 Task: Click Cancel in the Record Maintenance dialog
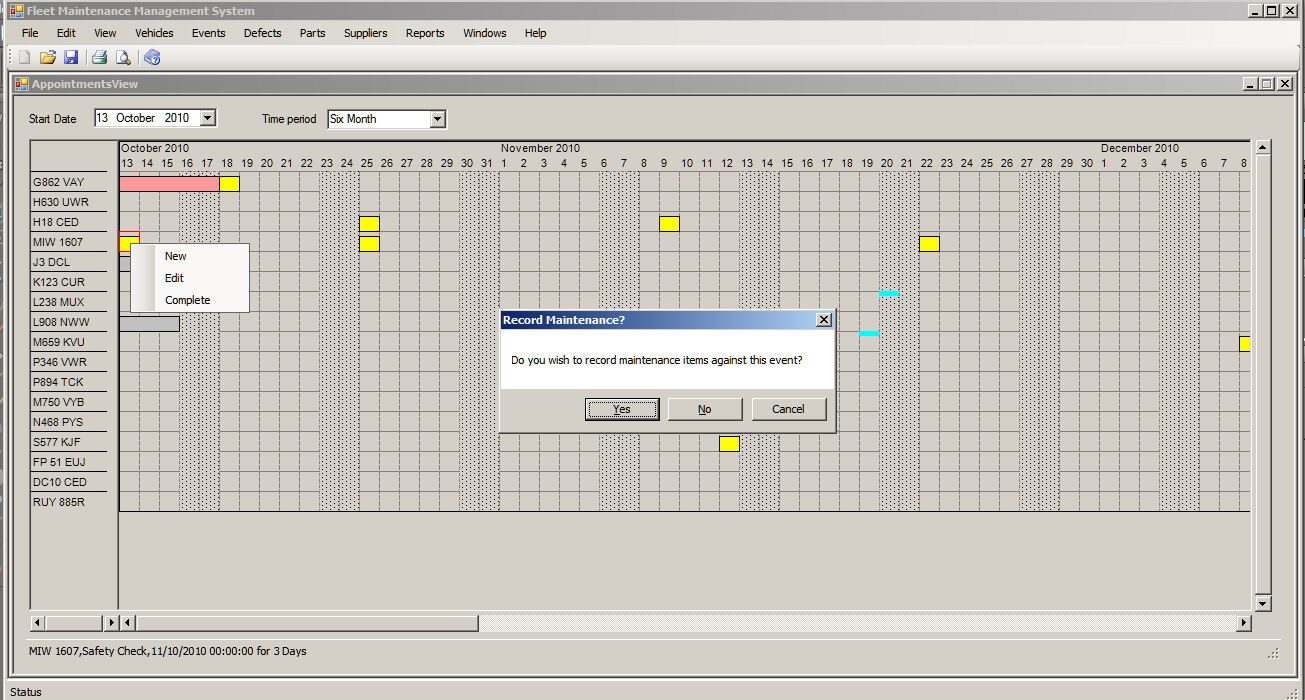tap(788, 409)
